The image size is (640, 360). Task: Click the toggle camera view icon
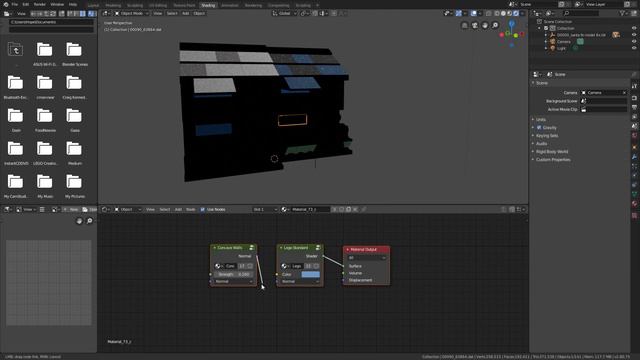pyautogui.click(x=475, y=25)
